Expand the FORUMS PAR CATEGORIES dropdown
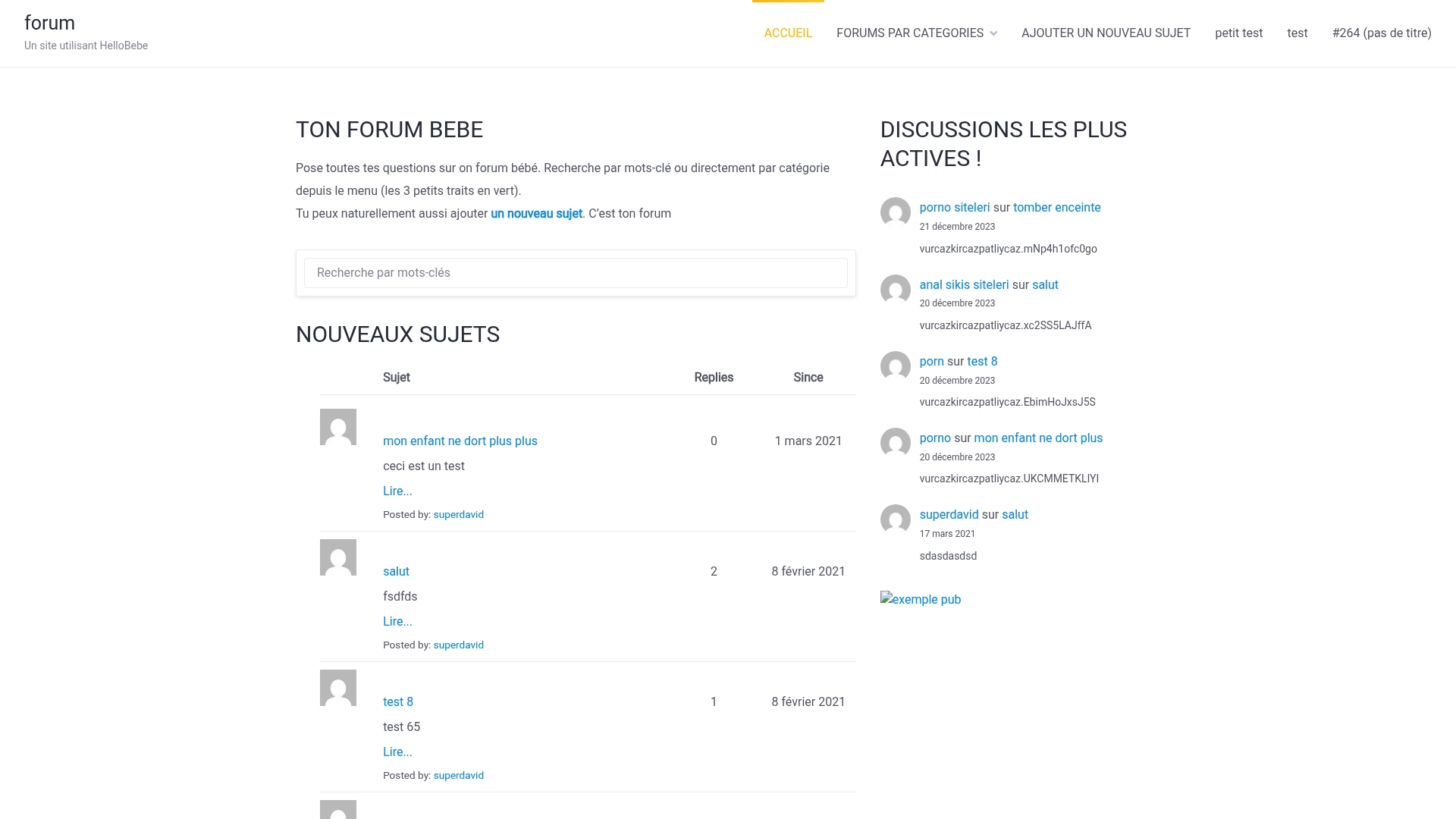Image resolution: width=1456 pixels, height=819 pixels. click(916, 33)
